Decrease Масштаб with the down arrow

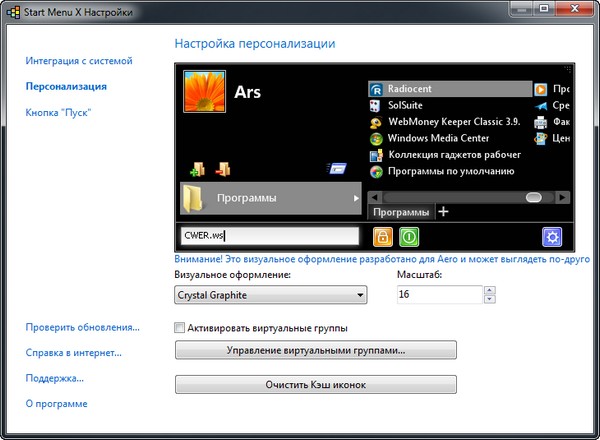point(489,299)
